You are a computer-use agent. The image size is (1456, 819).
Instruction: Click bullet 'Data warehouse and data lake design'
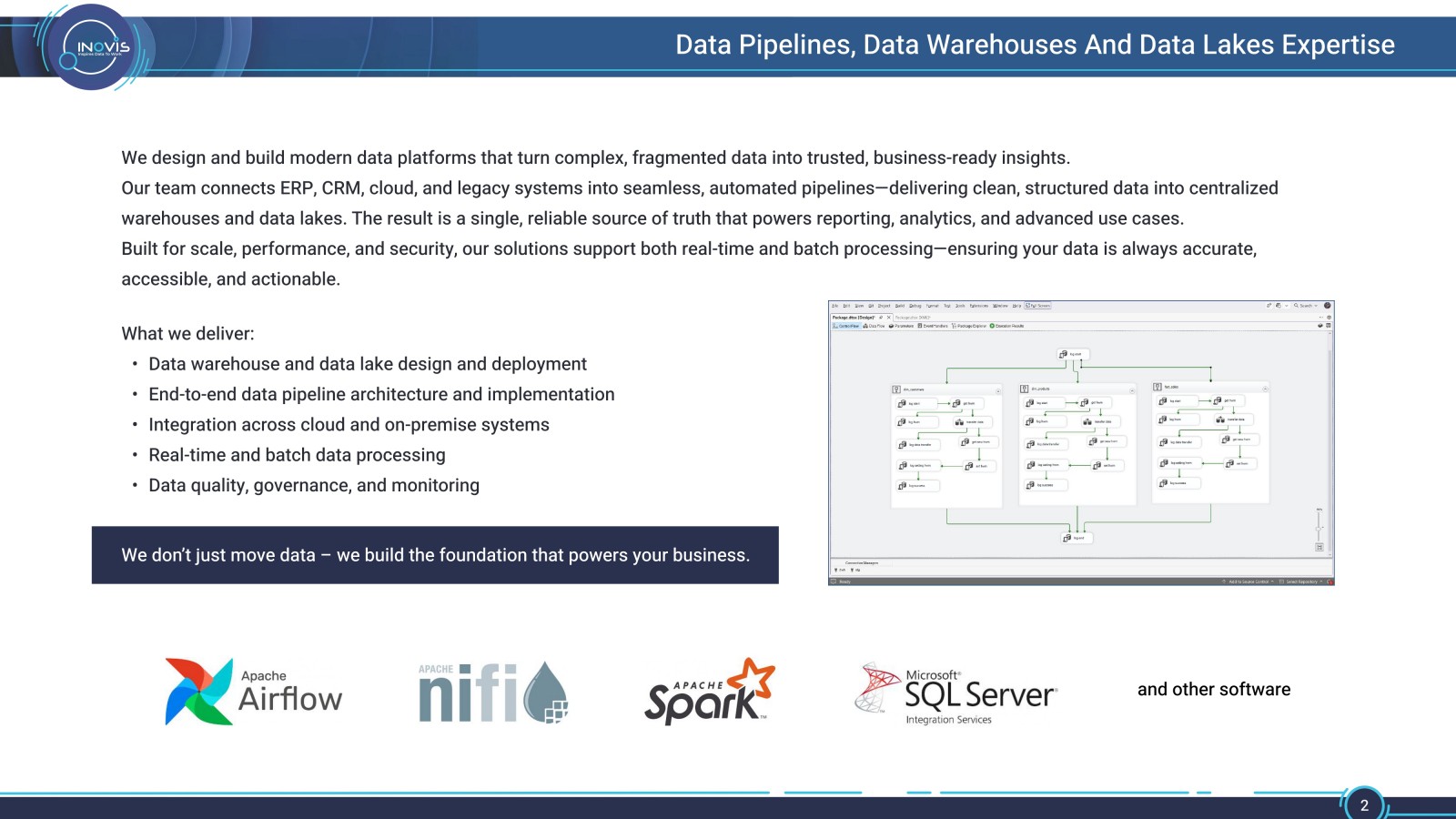[368, 364]
